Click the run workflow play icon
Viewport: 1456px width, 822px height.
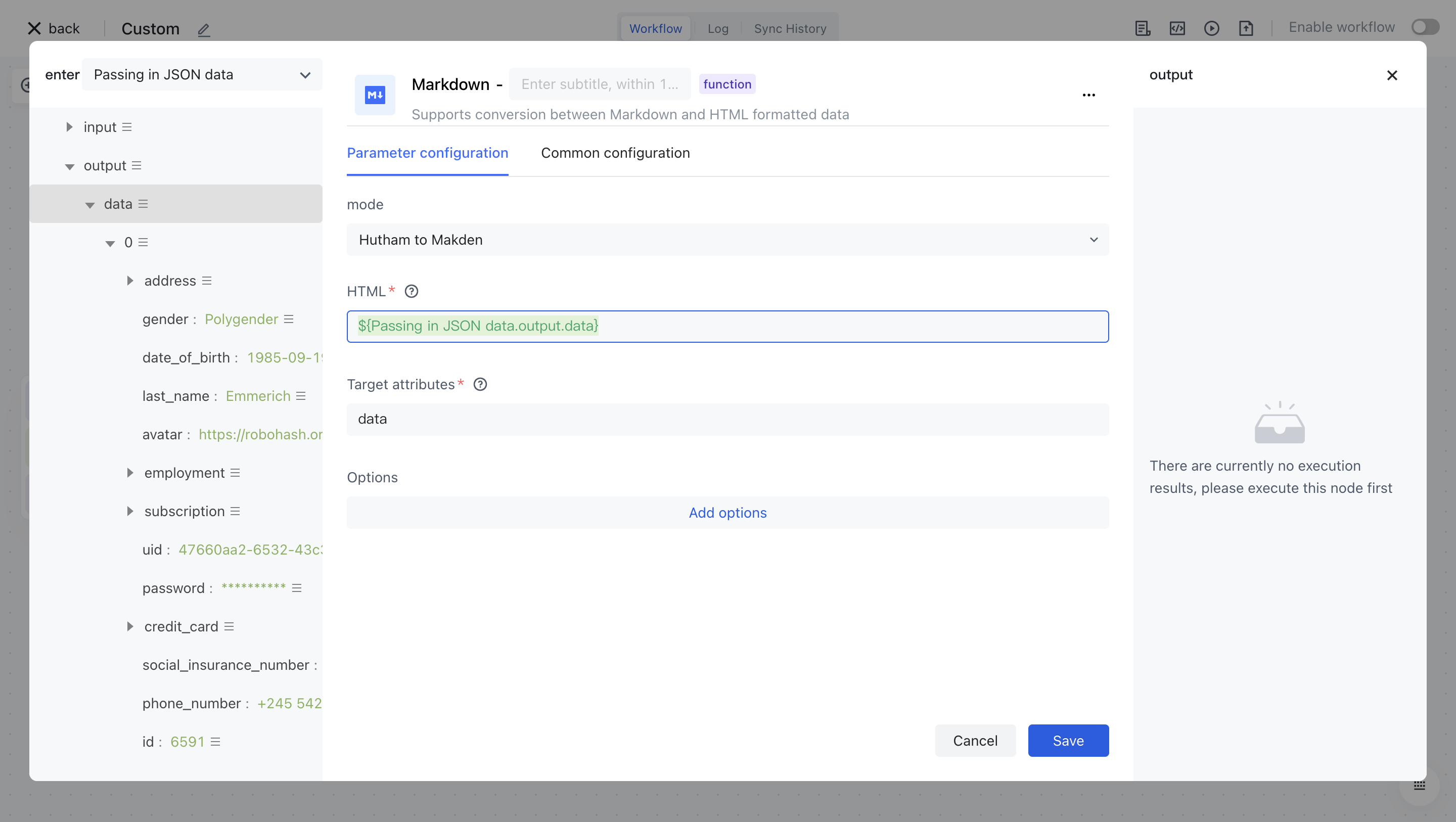pos(1211,28)
